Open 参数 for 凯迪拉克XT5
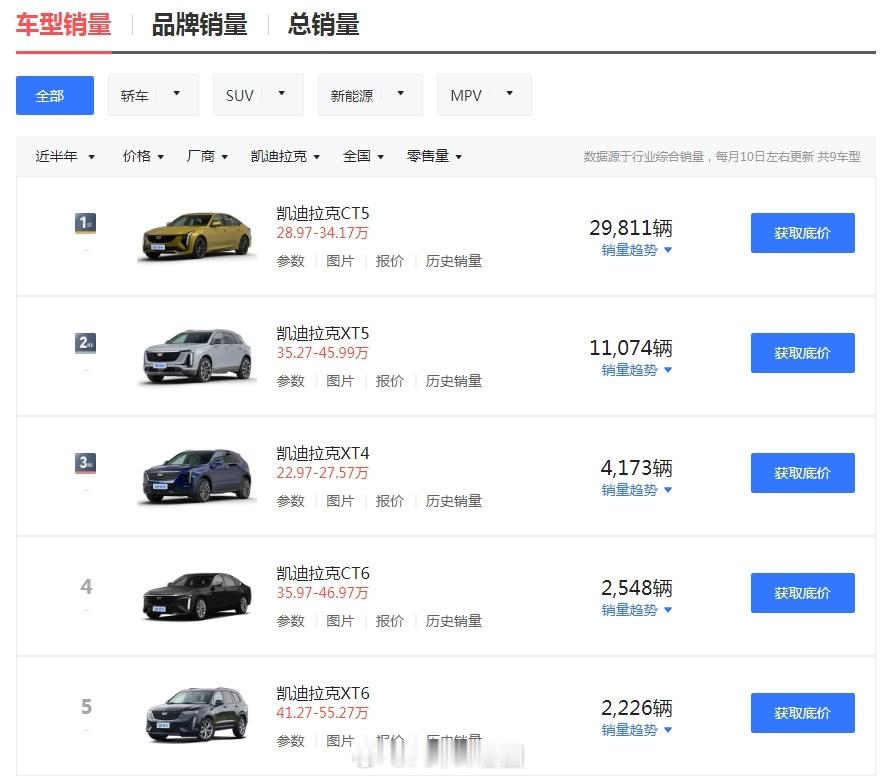The height and width of the screenshot is (776, 880). click(291, 381)
